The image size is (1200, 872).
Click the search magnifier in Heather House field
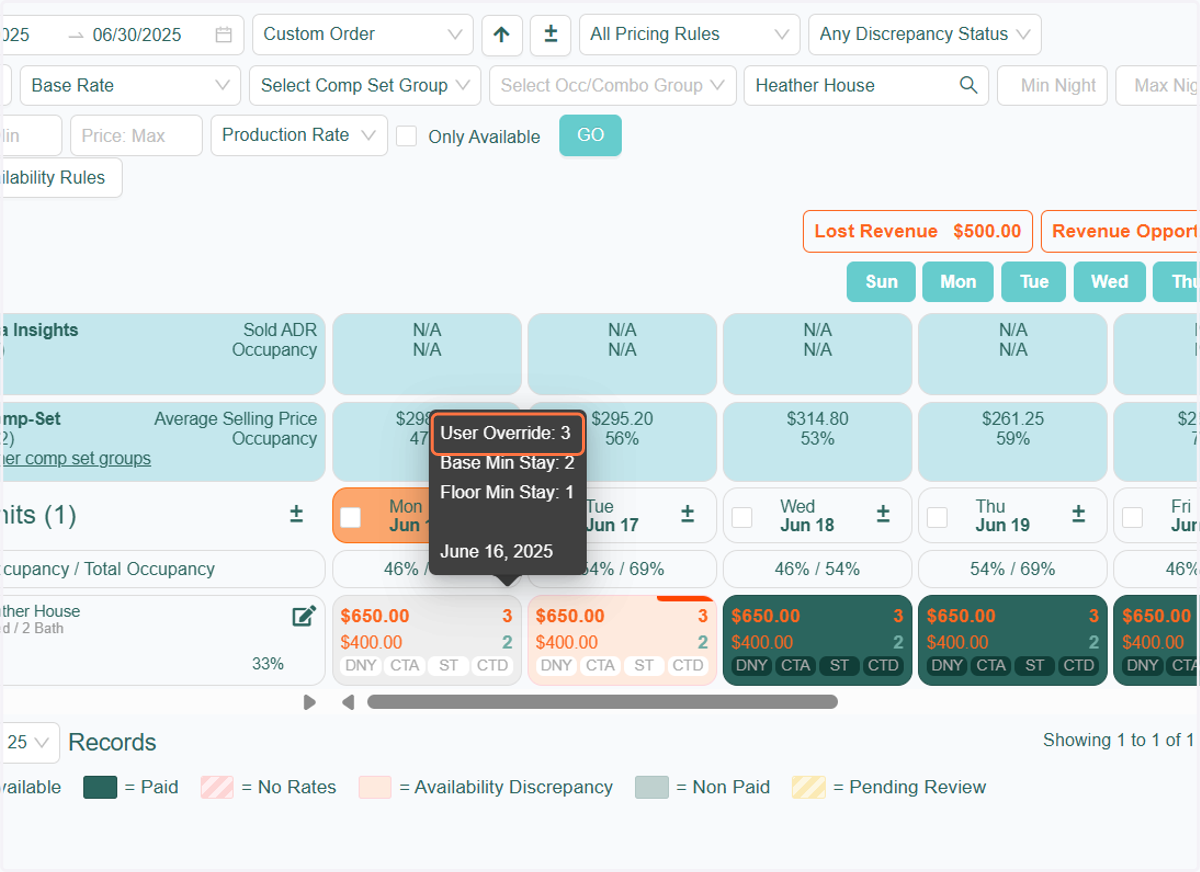tap(968, 85)
